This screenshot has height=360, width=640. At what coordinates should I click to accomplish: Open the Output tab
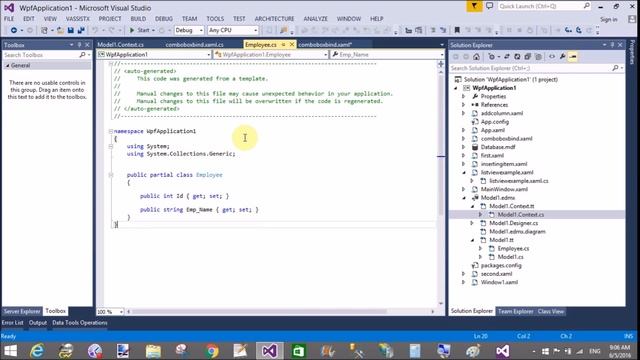point(38,322)
